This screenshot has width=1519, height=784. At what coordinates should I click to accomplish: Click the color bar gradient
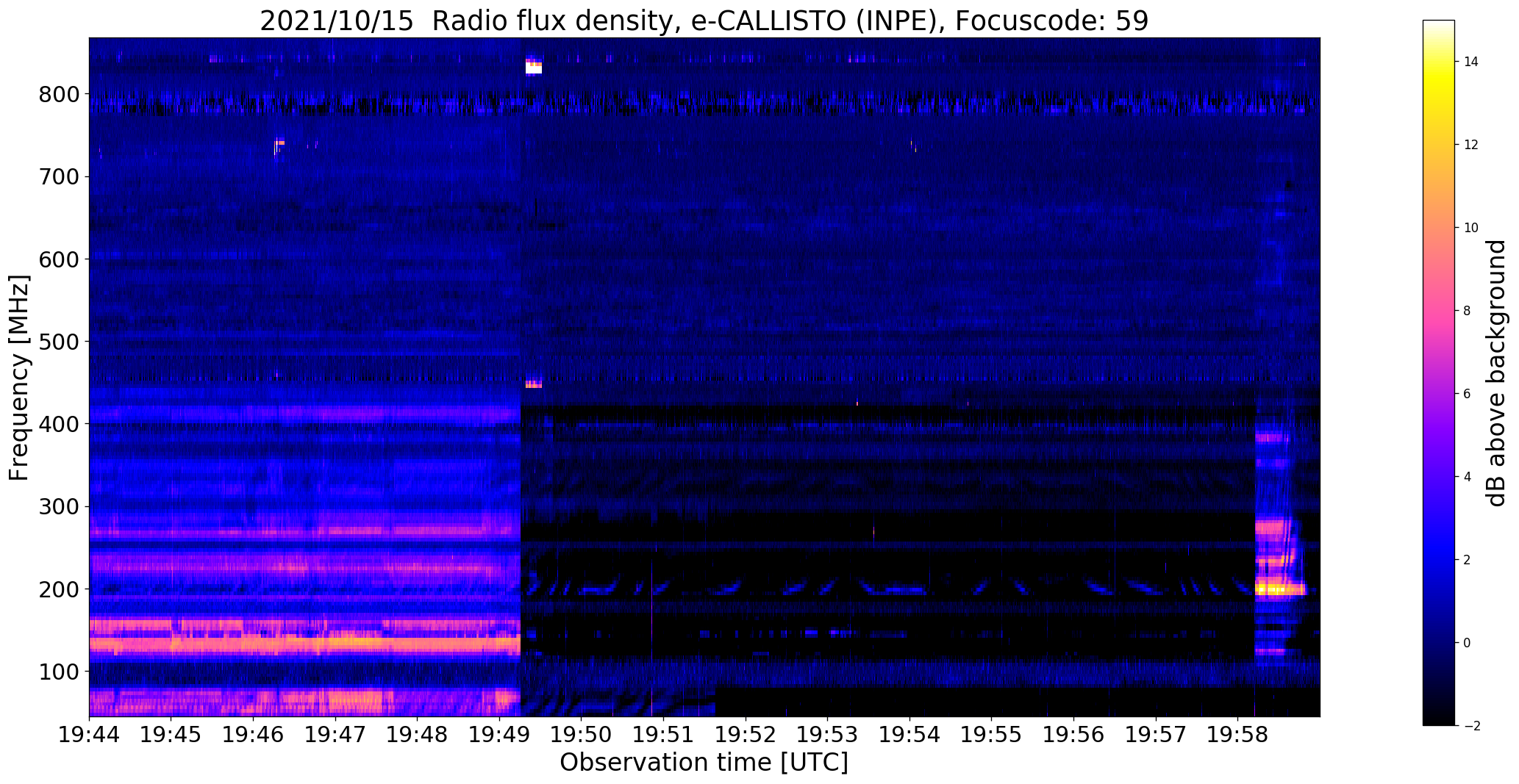click(x=1439, y=373)
